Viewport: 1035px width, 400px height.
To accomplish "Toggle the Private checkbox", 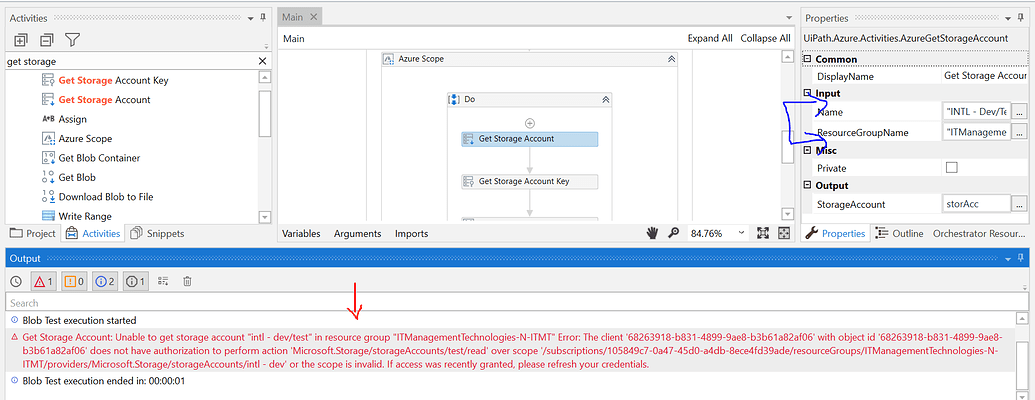I will [951, 168].
